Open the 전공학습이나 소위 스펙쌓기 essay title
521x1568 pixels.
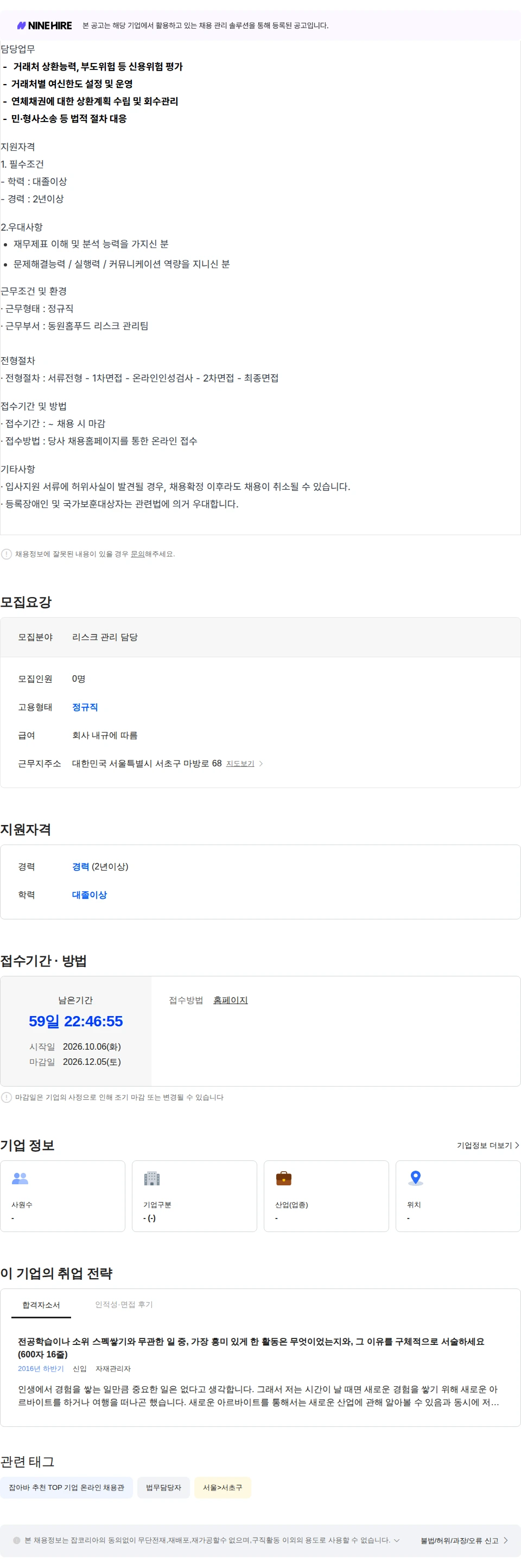pos(251,1347)
